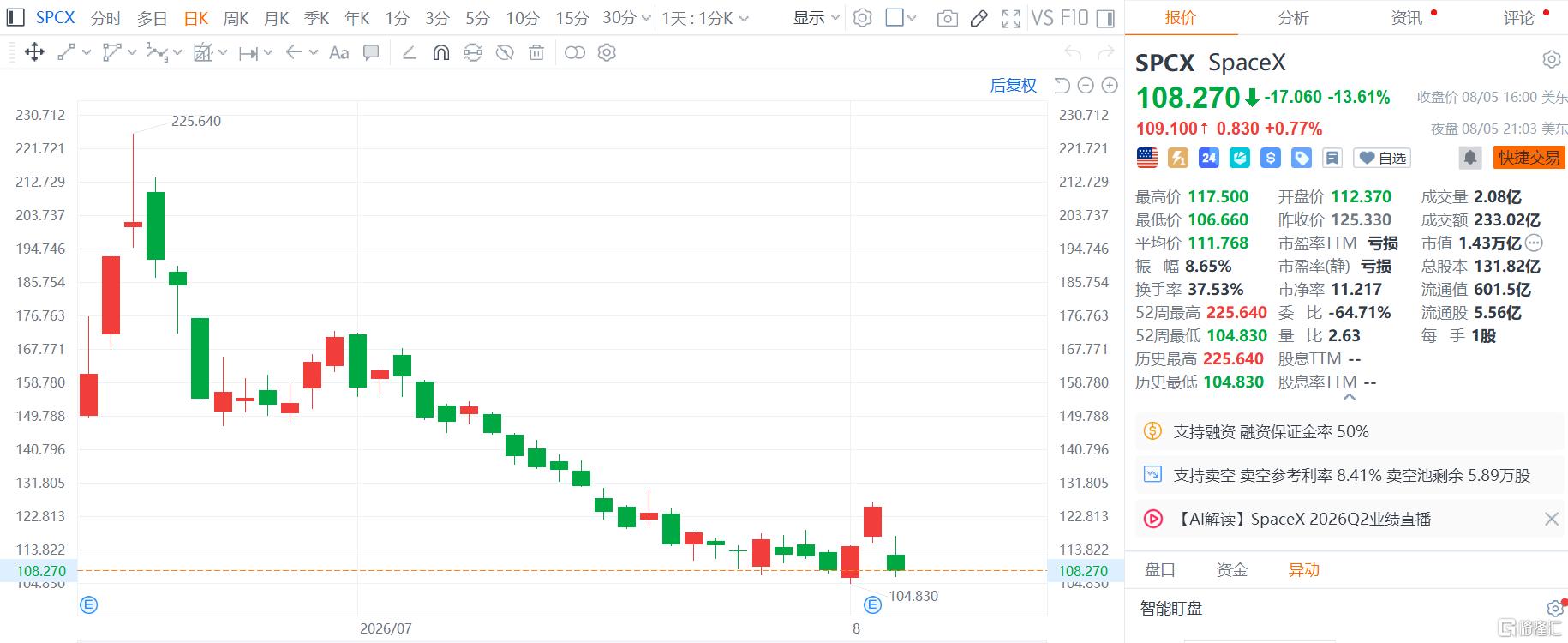Image resolution: width=1568 pixels, height=643 pixels.
Task: Take a chart screenshot with the camera icon
Action: (x=947, y=18)
